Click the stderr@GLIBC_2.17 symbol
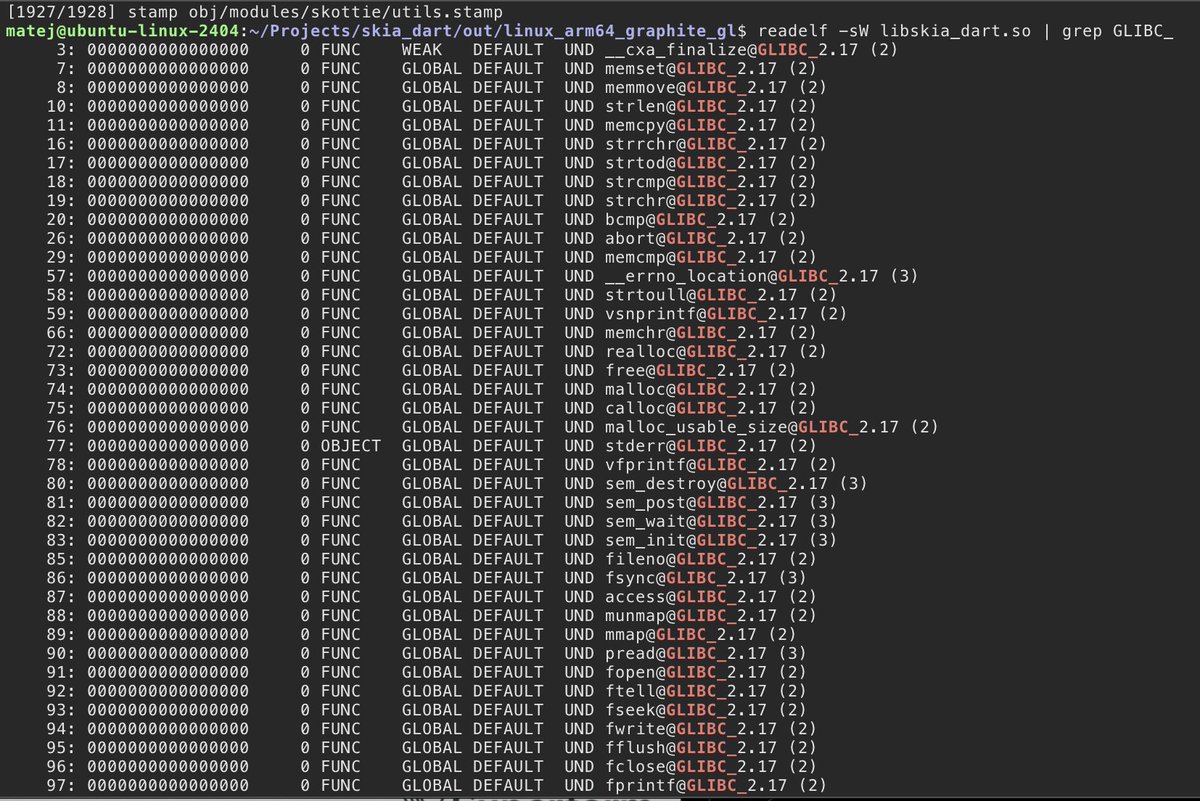The height and width of the screenshot is (801, 1200). tap(690, 446)
